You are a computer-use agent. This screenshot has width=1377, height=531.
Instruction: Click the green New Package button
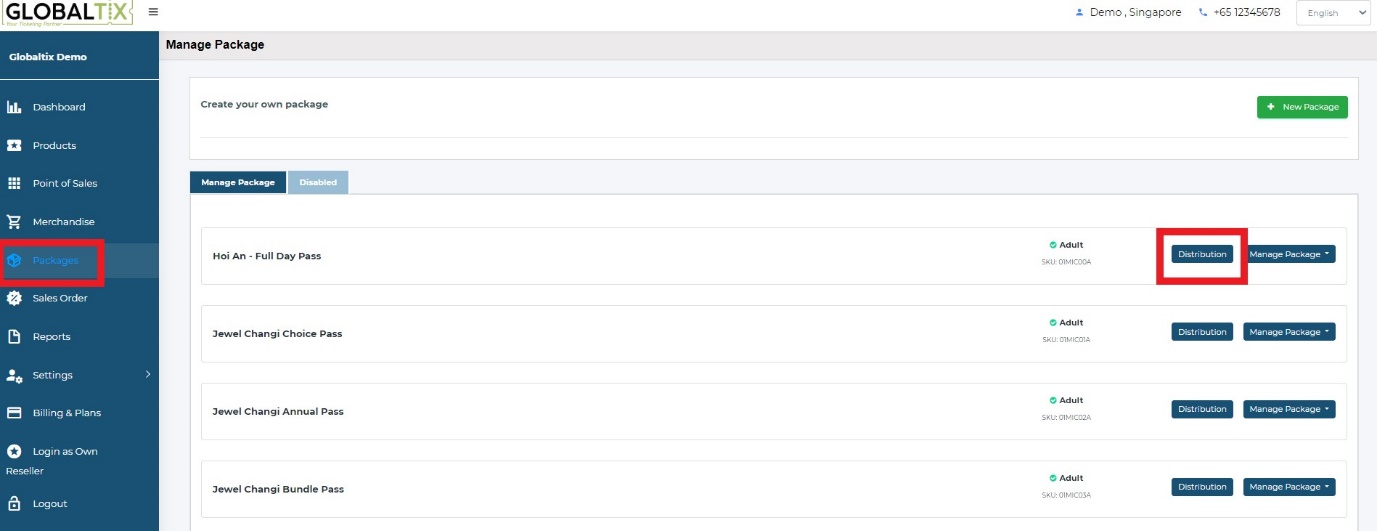(x=1302, y=107)
